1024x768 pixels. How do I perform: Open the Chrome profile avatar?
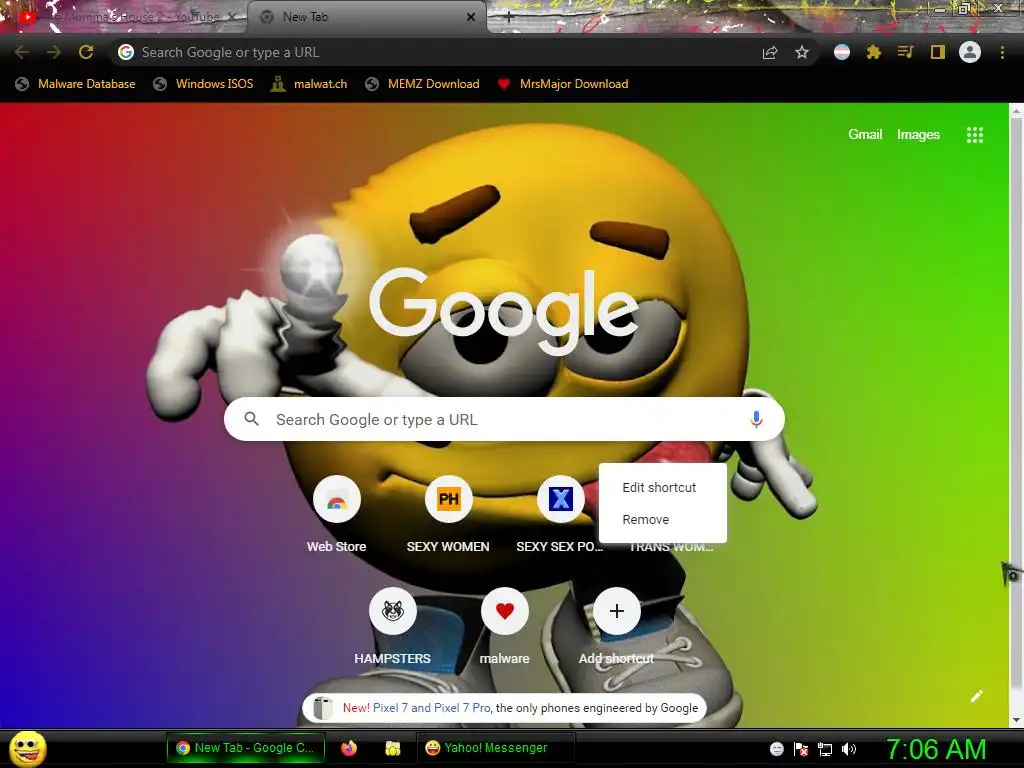click(x=970, y=52)
